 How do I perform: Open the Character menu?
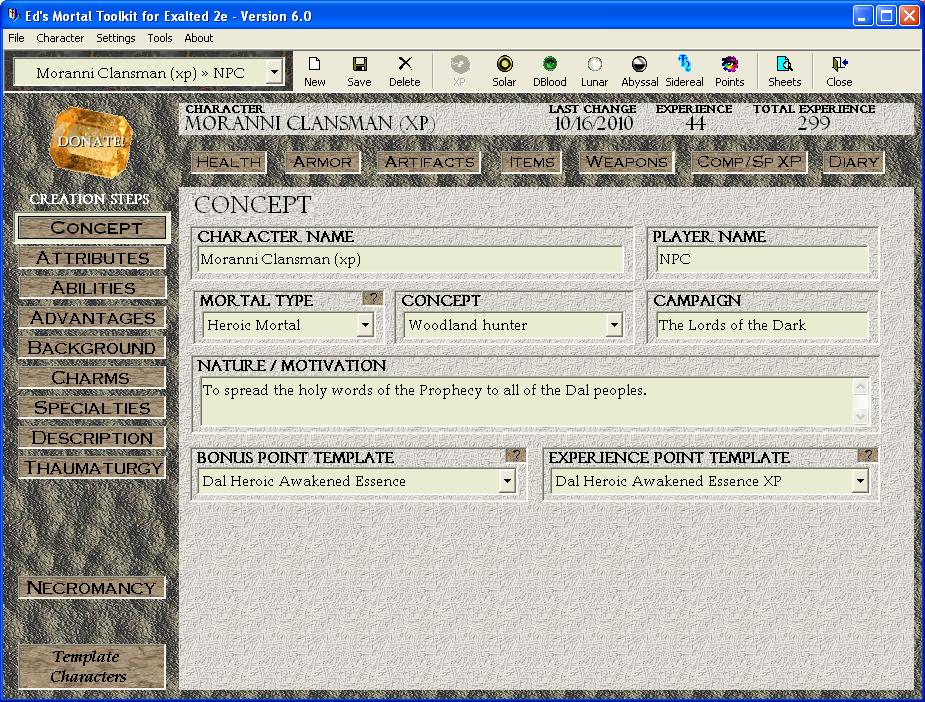[x=60, y=38]
